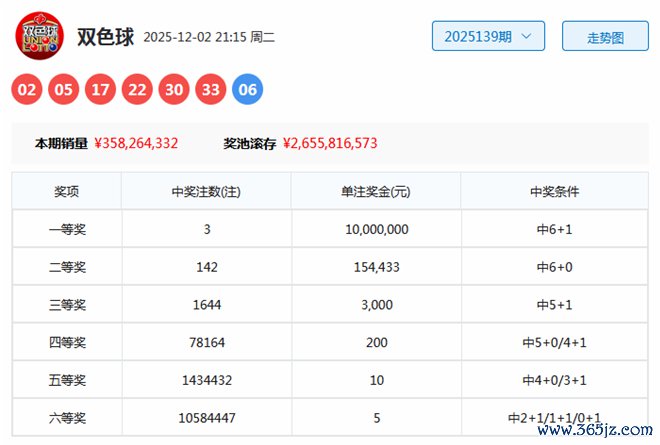Click blue ball number 06

point(248,90)
